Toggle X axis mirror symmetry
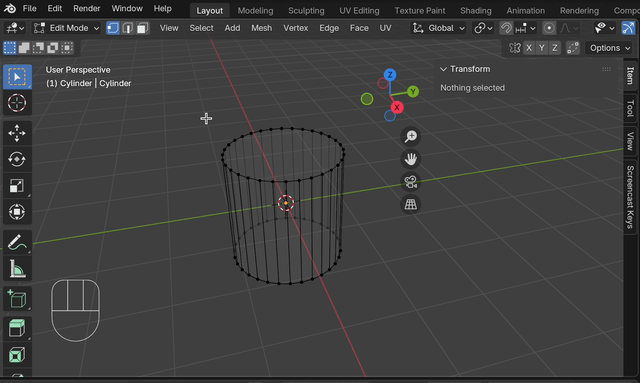This screenshot has width=640, height=383. [x=529, y=48]
